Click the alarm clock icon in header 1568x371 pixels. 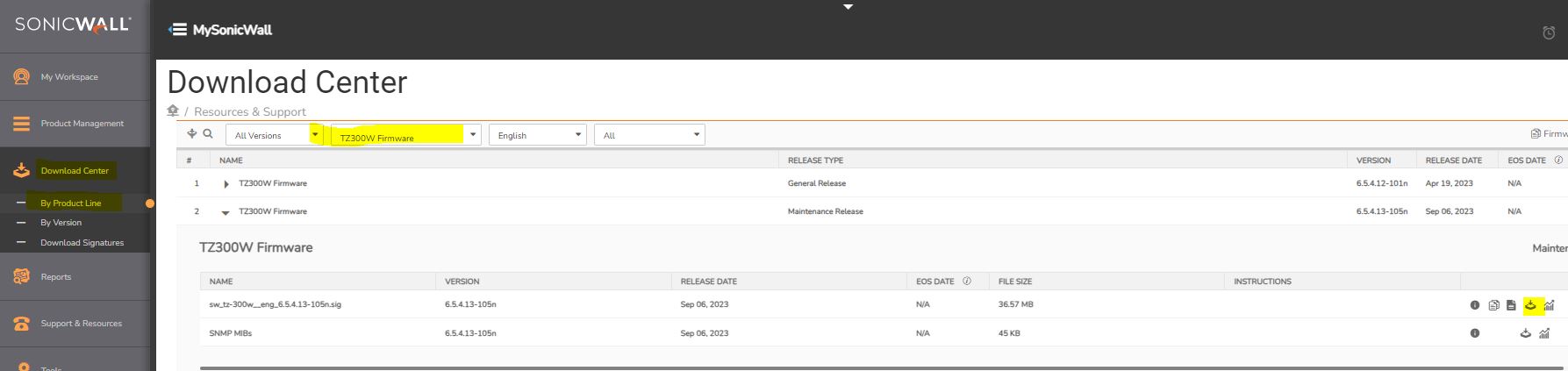click(x=1549, y=32)
